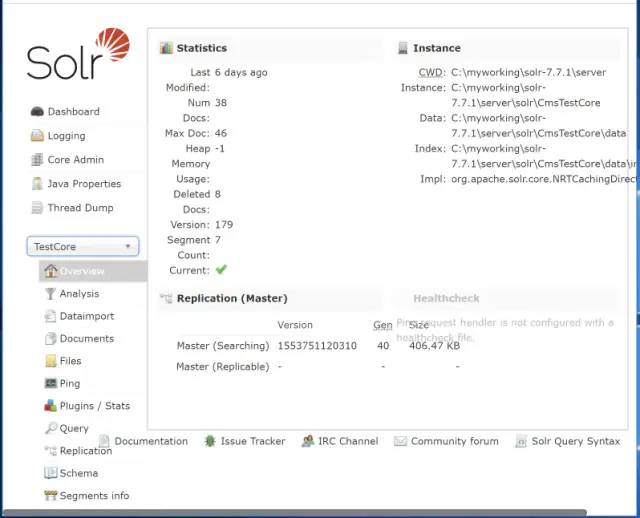Viewport: 640px width, 518px height.
Task: Click the Gen column header
Action: (383, 325)
